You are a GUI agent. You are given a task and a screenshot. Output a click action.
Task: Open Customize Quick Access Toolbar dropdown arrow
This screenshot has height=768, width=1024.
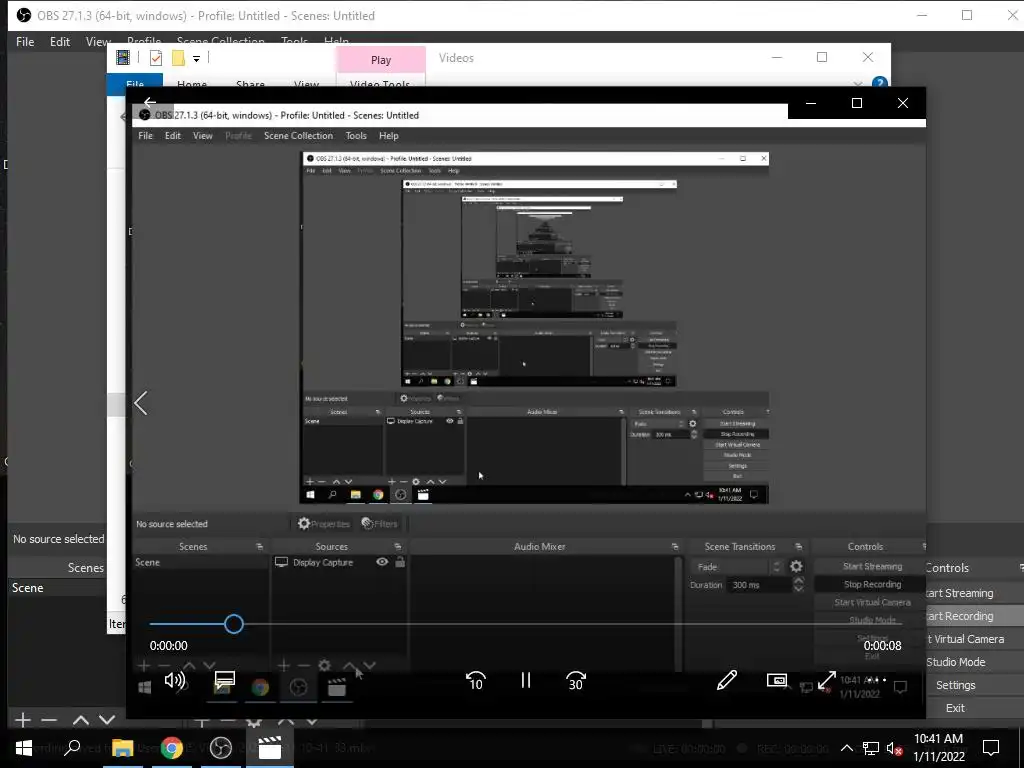pyautogui.click(x=196, y=59)
